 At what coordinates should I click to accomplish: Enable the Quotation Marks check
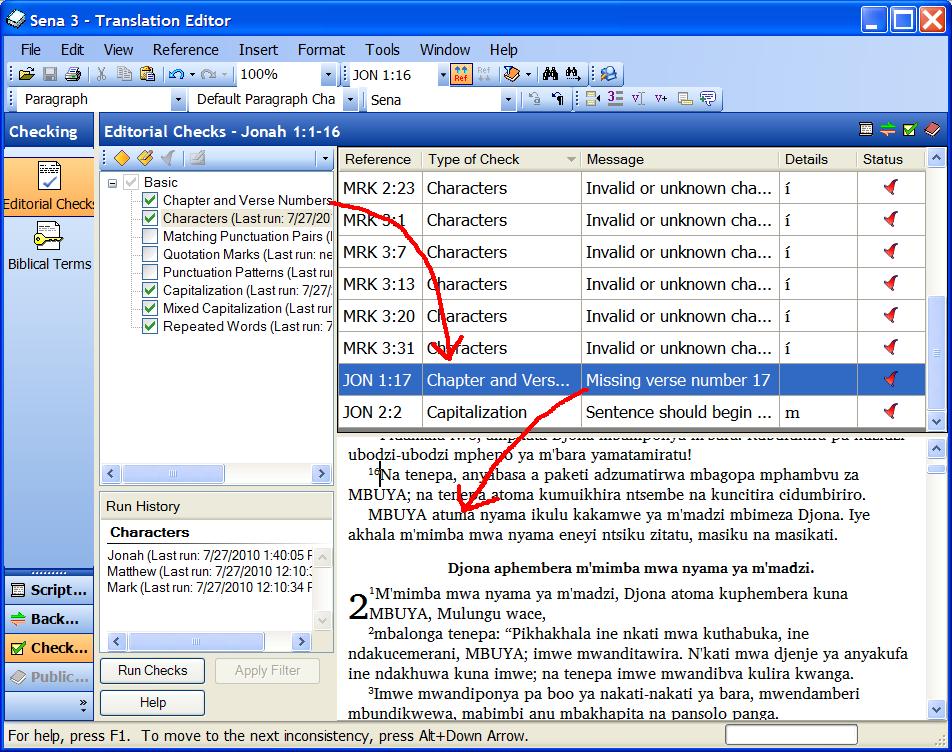150,254
